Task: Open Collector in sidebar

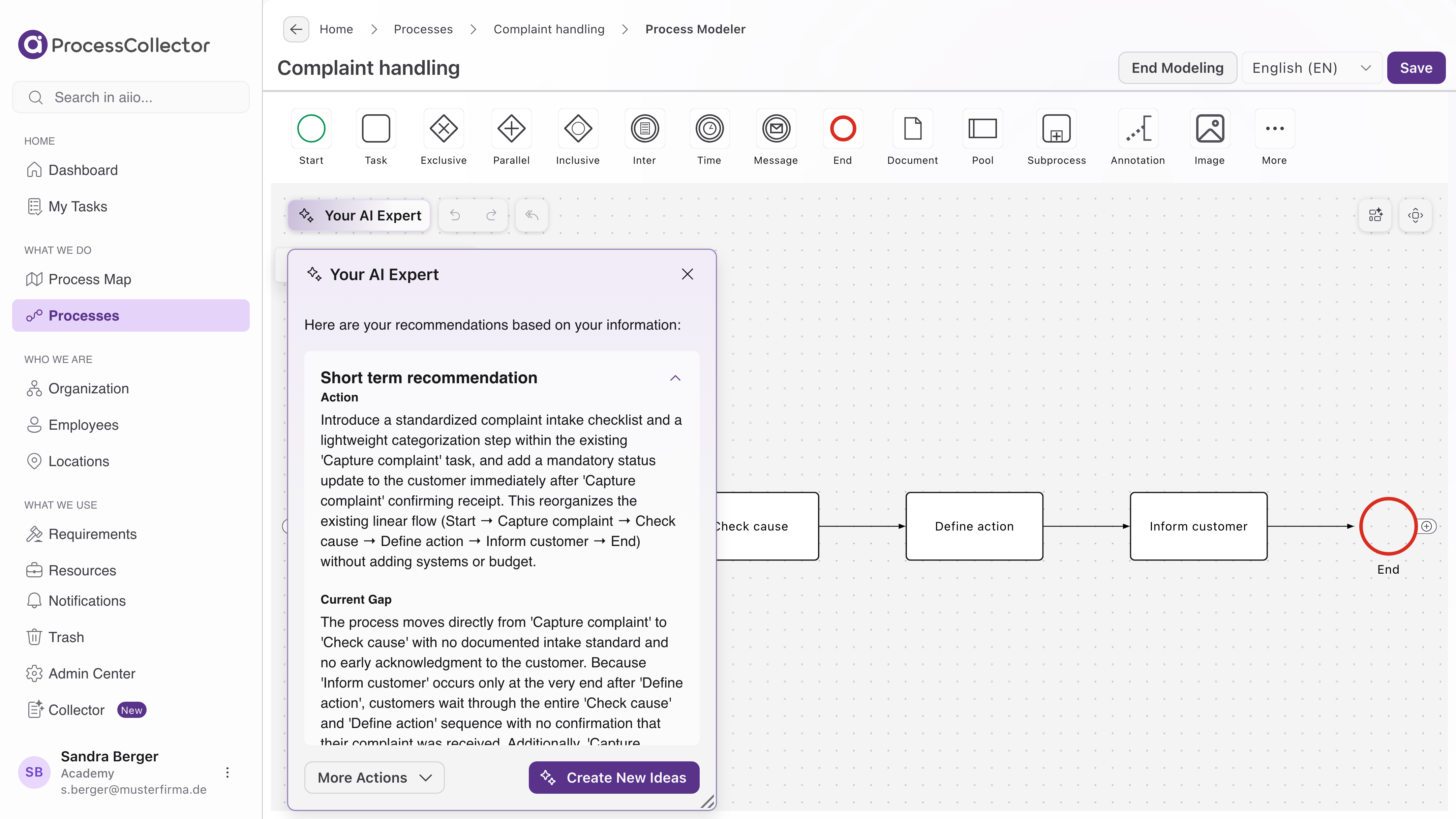Action: [130, 710]
